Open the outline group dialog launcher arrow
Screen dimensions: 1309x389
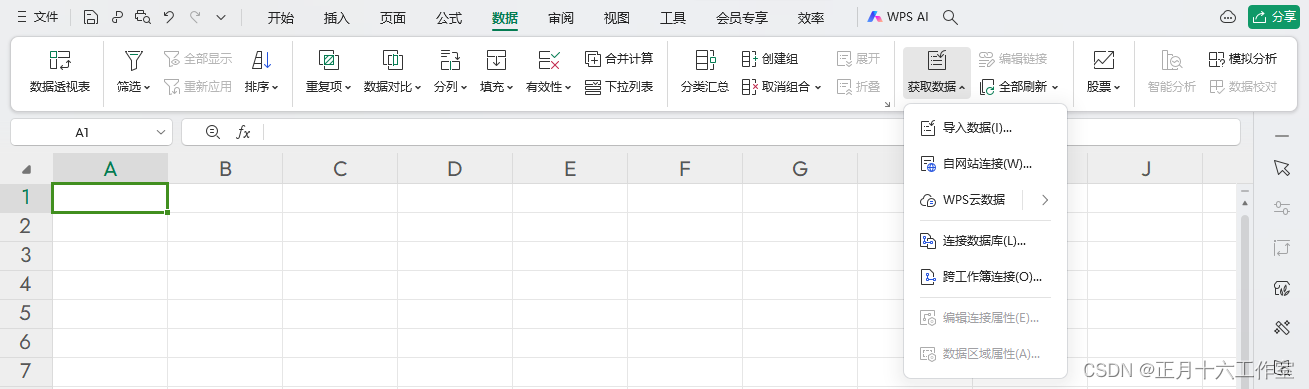pos(887,104)
